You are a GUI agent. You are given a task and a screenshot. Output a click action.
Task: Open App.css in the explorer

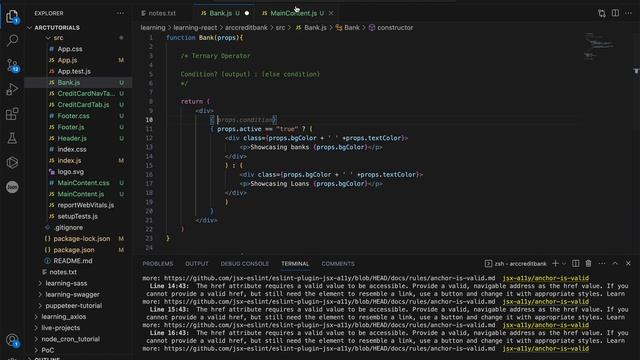coord(70,49)
